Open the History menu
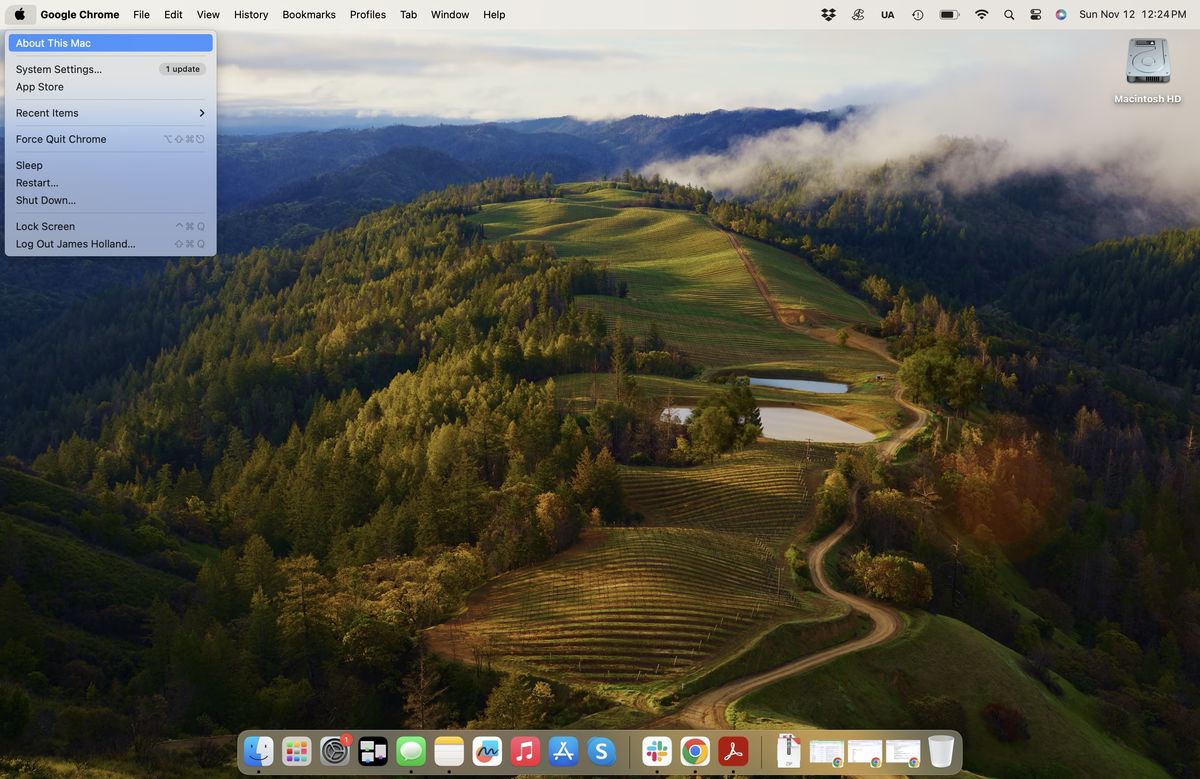1200x779 pixels. click(x=251, y=15)
